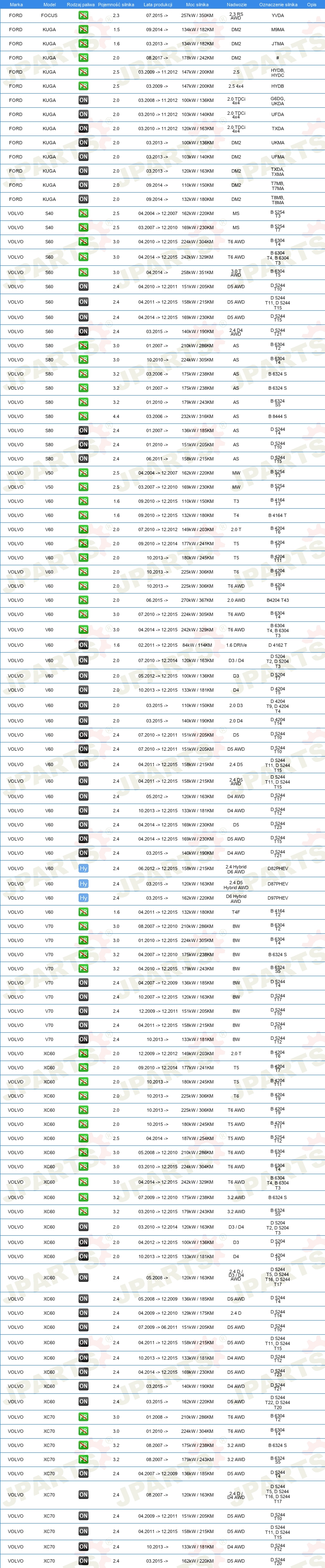The image size is (325, 1568).
Task: Click petrol icon in XC60 10.2015 row
Action: pos(84,1124)
